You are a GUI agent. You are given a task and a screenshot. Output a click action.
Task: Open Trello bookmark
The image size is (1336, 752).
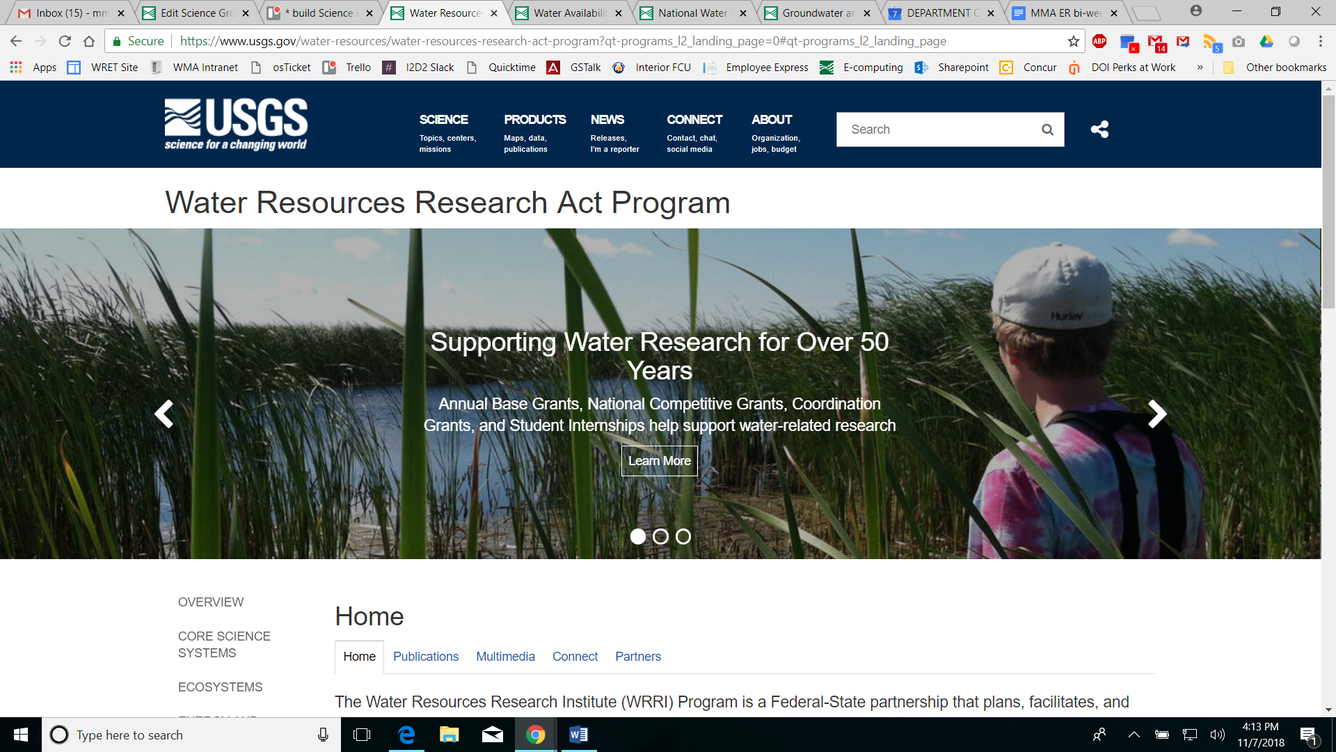coord(347,67)
